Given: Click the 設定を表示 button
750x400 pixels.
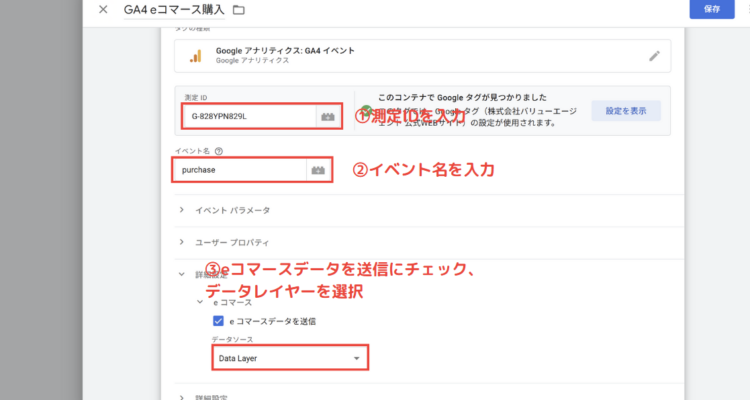Looking at the screenshot, I should click(x=626, y=111).
